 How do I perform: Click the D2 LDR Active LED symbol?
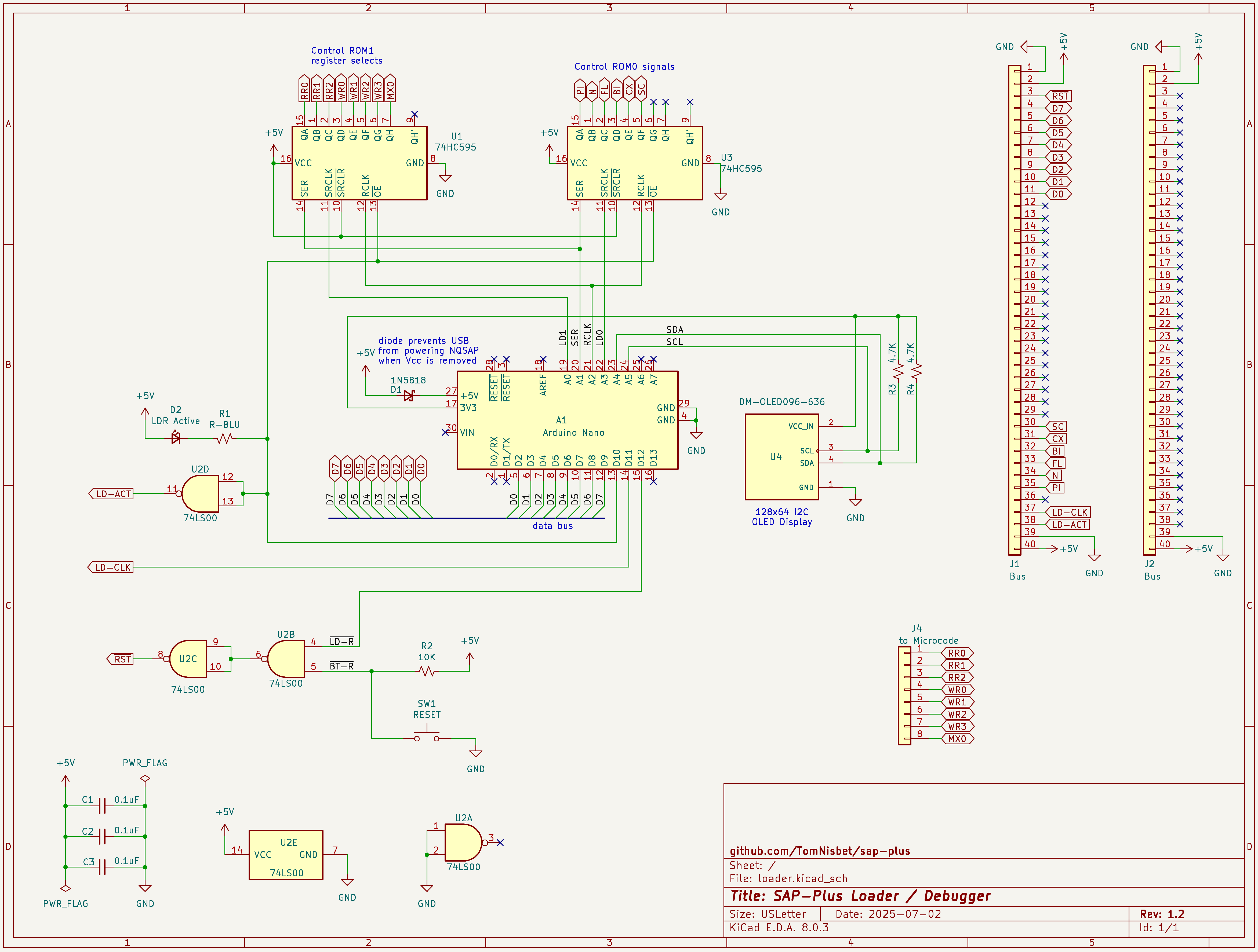[176, 438]
